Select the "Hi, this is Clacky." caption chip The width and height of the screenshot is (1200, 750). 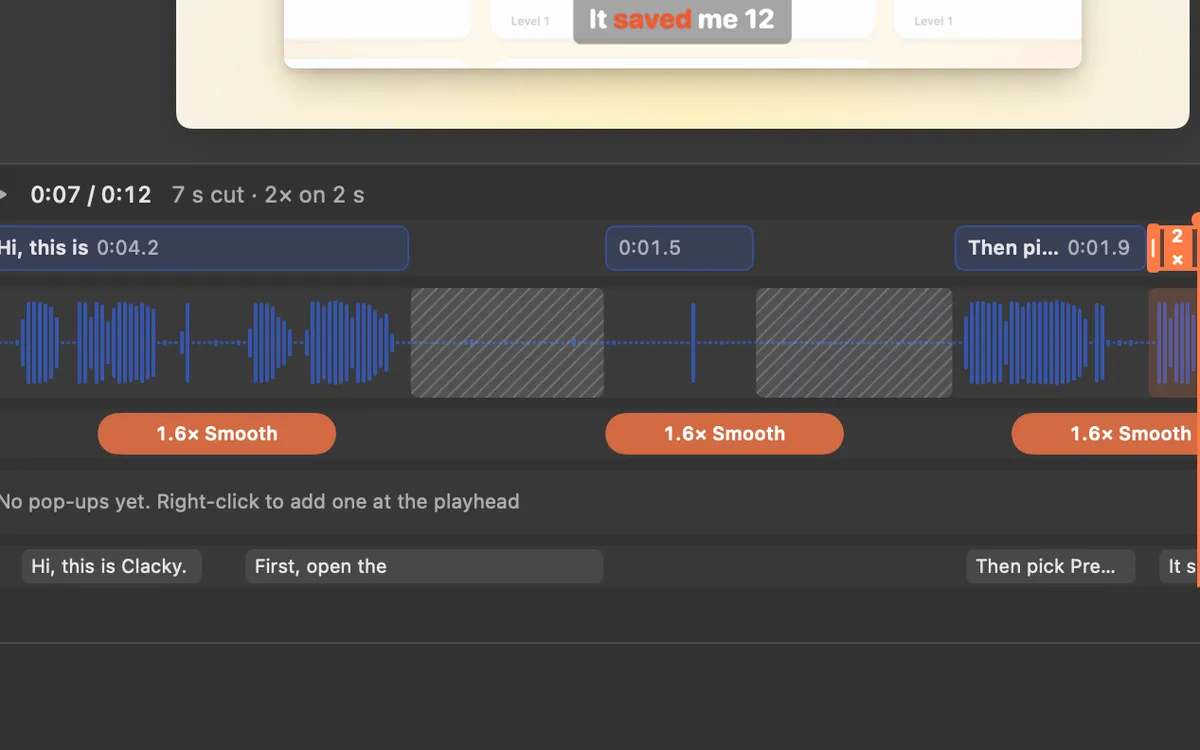pos(111,566)
